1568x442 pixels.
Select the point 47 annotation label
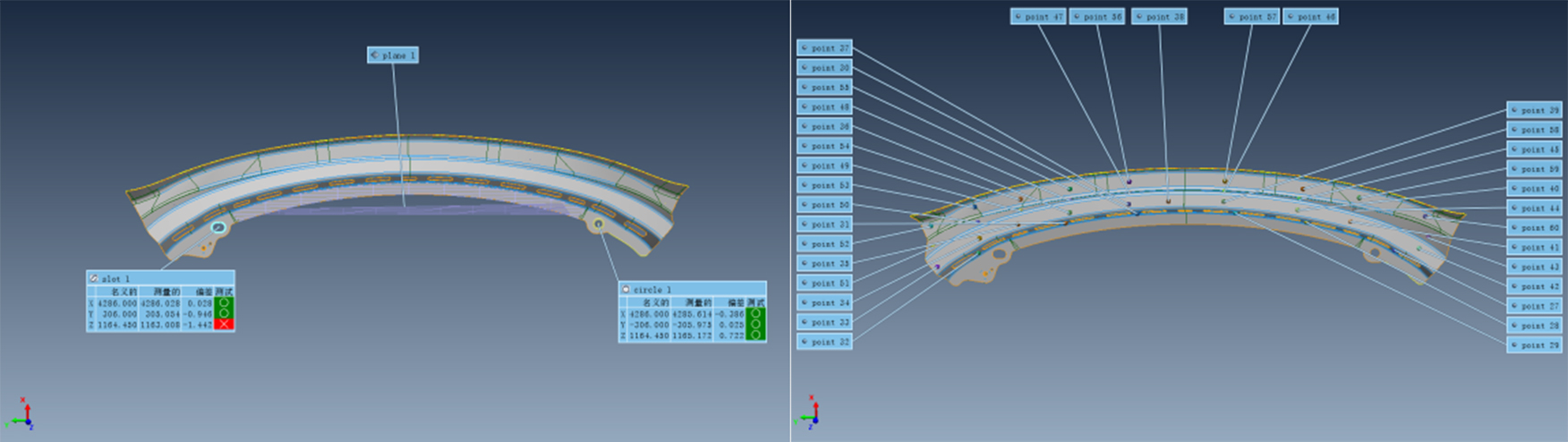(1037, 17)
